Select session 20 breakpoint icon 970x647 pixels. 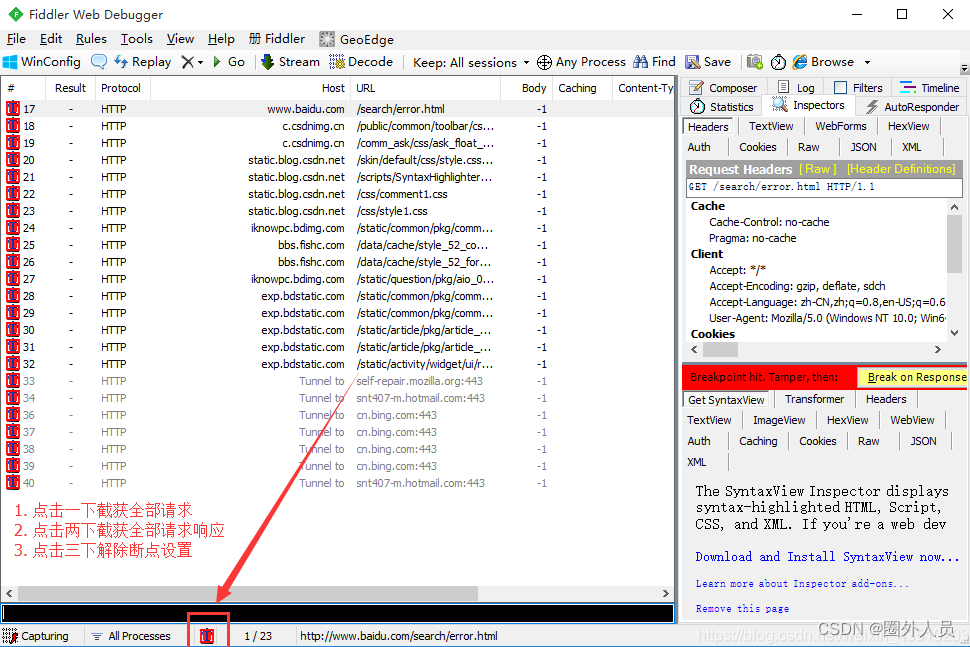(x=13, y=160)
